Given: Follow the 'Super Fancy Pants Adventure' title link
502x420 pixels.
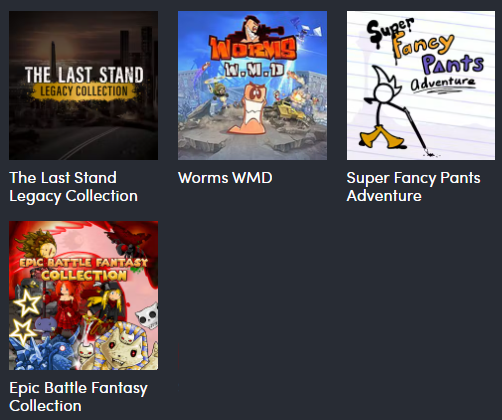Looking at the screenshot, I should 413,187.
